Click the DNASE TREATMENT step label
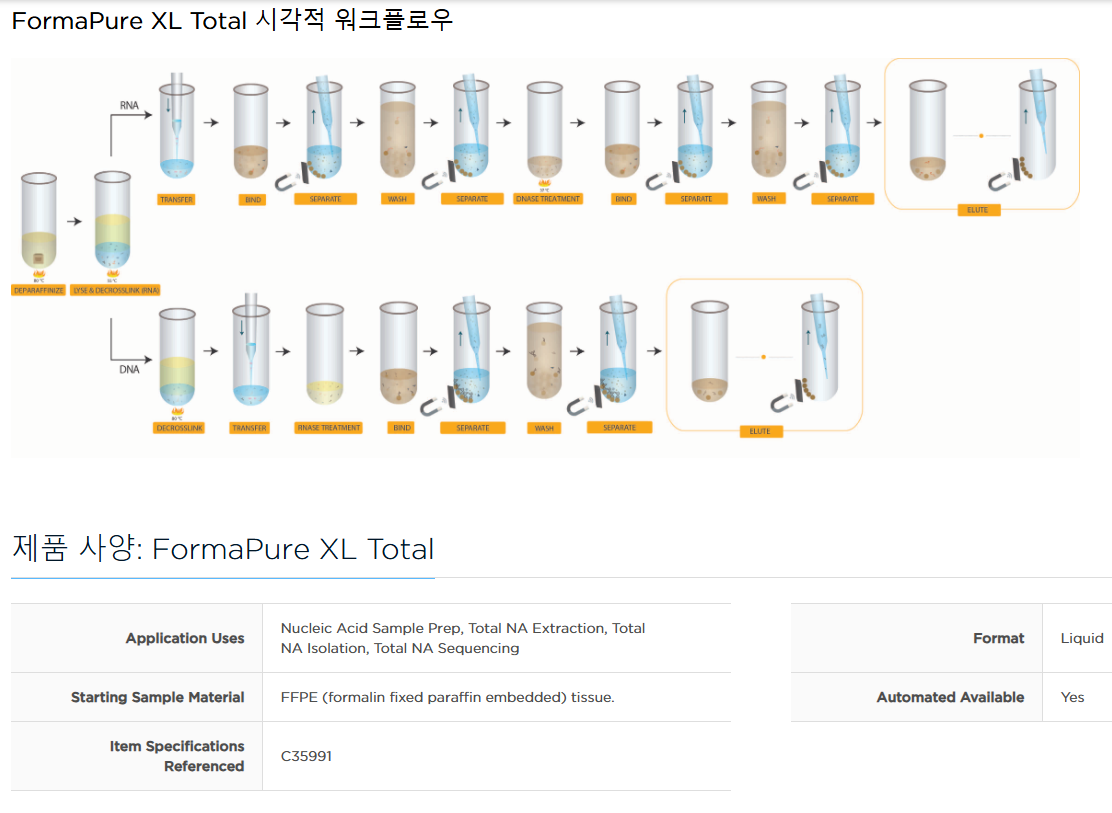The width and height of the screenshot is (1112, 813). 547,199
